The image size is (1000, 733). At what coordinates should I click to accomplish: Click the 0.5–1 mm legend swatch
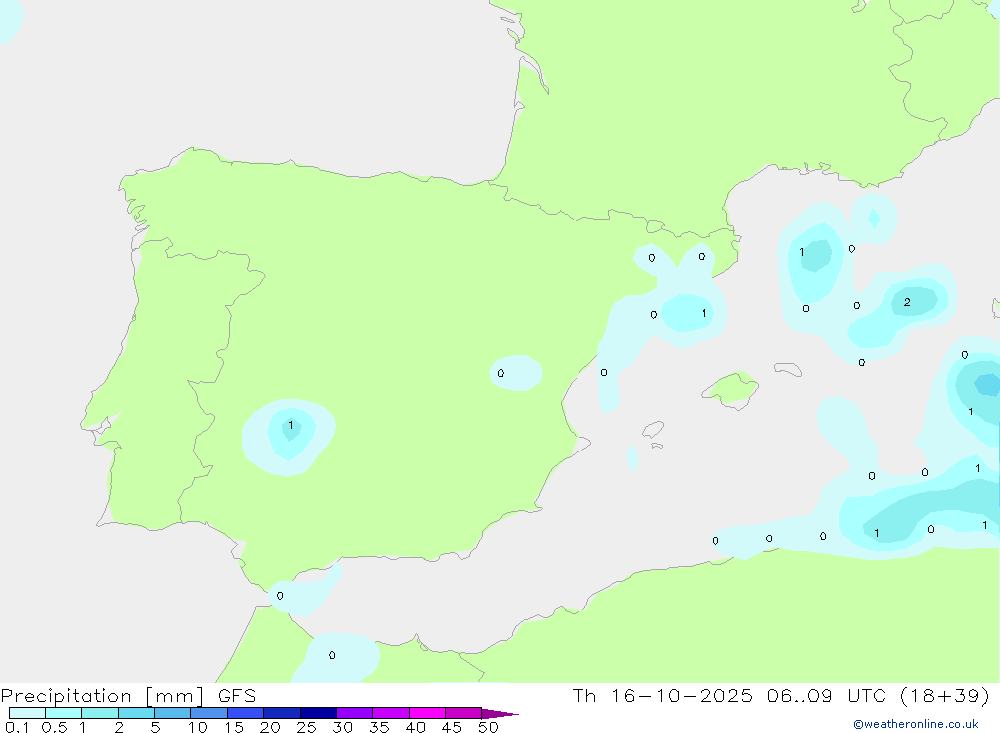(63, 713)
